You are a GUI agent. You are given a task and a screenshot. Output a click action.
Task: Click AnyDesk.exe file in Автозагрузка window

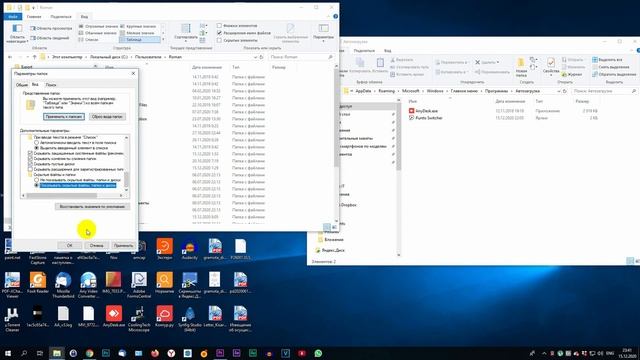pyautogui.click(x=423, y=111)
